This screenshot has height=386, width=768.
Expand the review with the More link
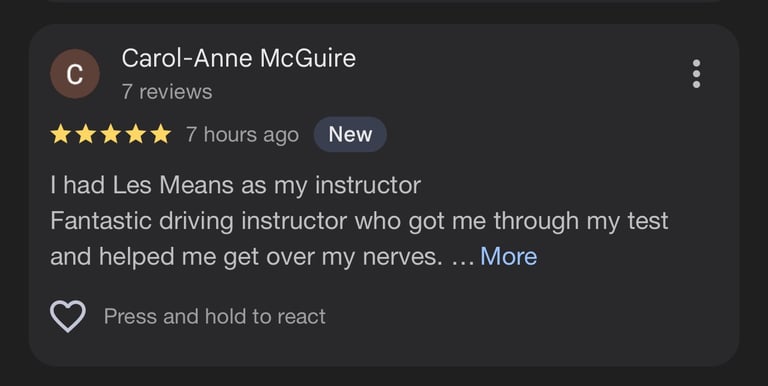pyautogui.click(x=508, y=256)
